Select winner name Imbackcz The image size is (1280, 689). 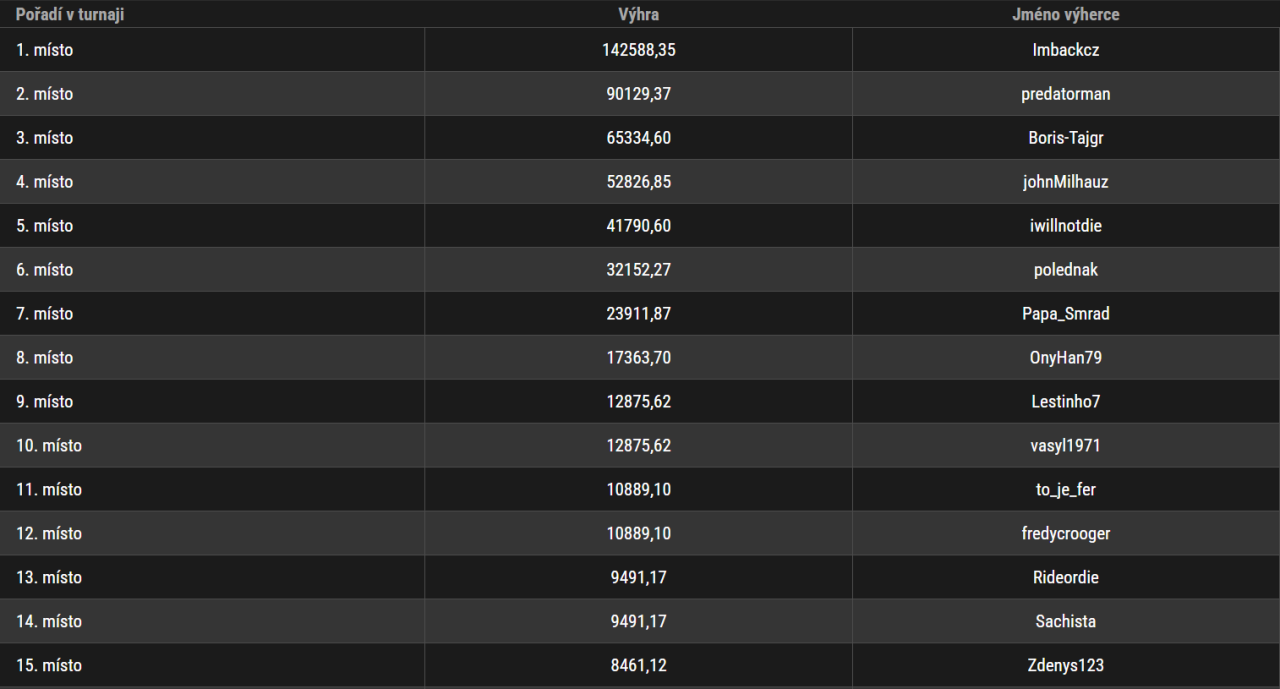[x=1066, y=50]
